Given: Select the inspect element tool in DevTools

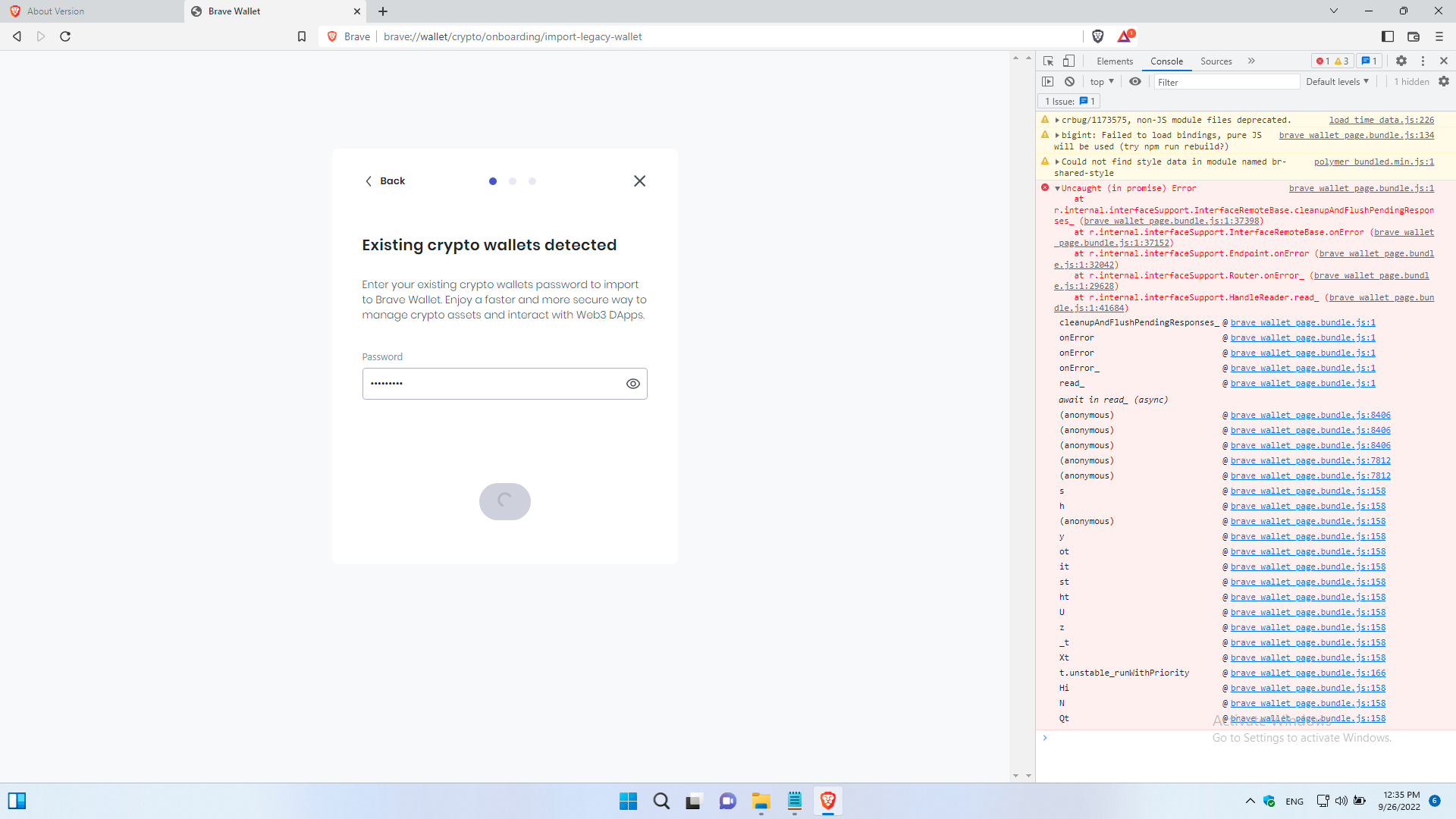Looking at the screenshot, I should (1048, 61).
